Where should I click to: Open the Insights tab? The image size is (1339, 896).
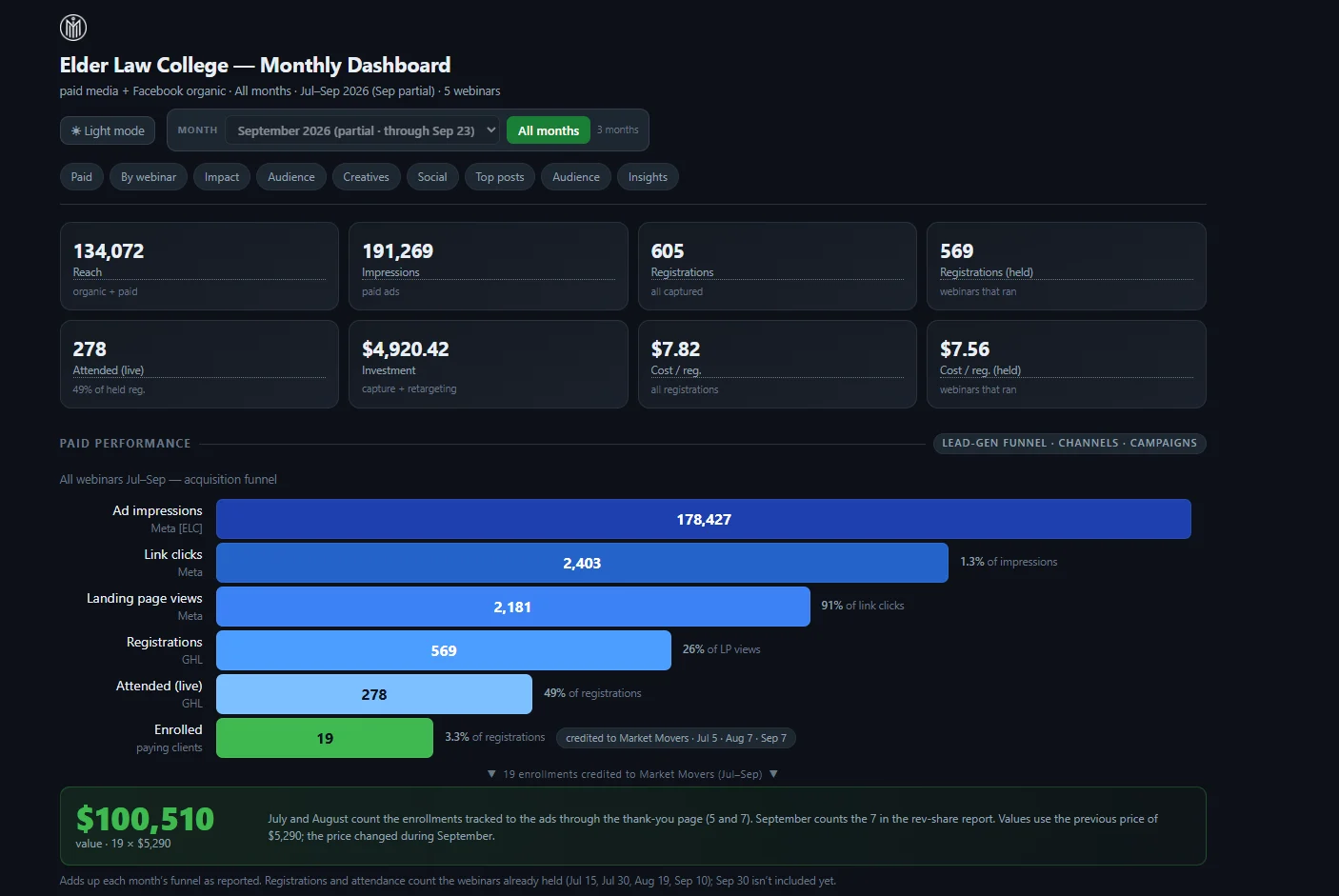click(648, 177)
